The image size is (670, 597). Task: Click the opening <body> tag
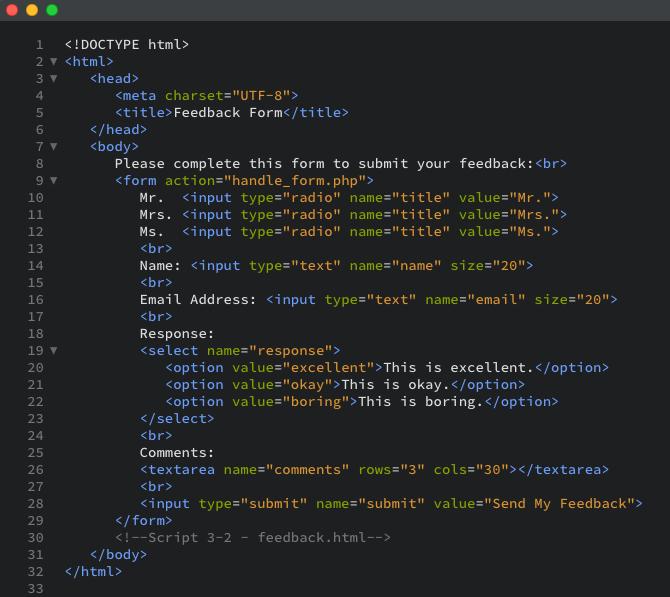tap(115, 147)
